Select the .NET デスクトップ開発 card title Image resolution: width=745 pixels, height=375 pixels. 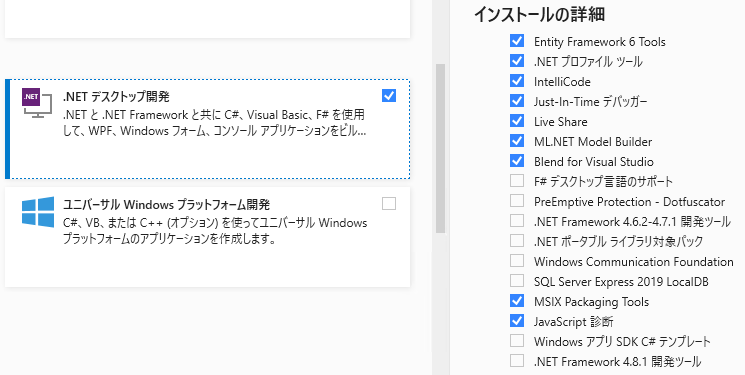point(116,96)
